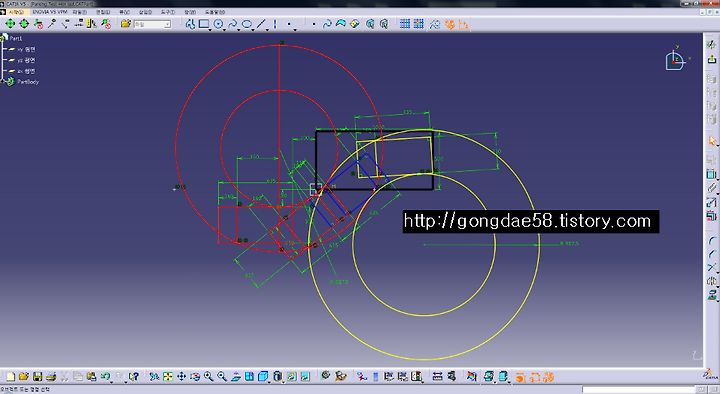Select the Circle sketch tool
Screen dimensions: 720x394
219,24
